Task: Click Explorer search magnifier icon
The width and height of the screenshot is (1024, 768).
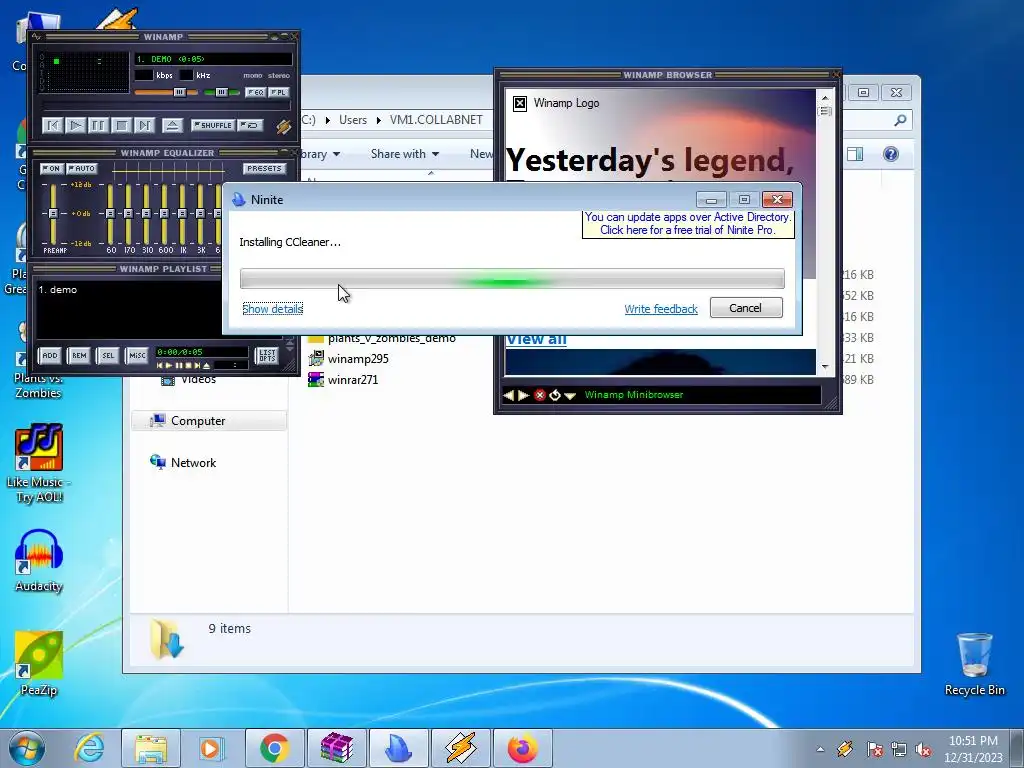Action: point(900,120)
